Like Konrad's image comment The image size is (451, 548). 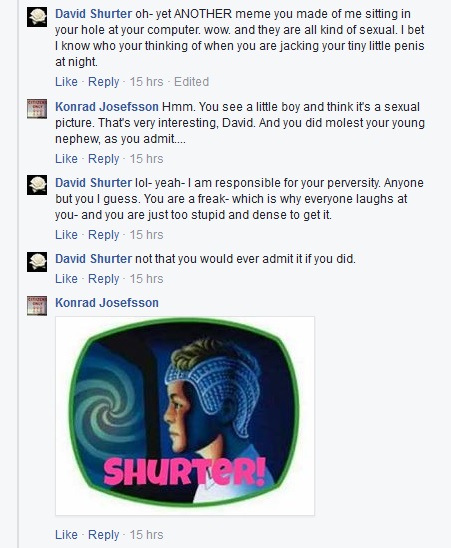pos(66,534)
